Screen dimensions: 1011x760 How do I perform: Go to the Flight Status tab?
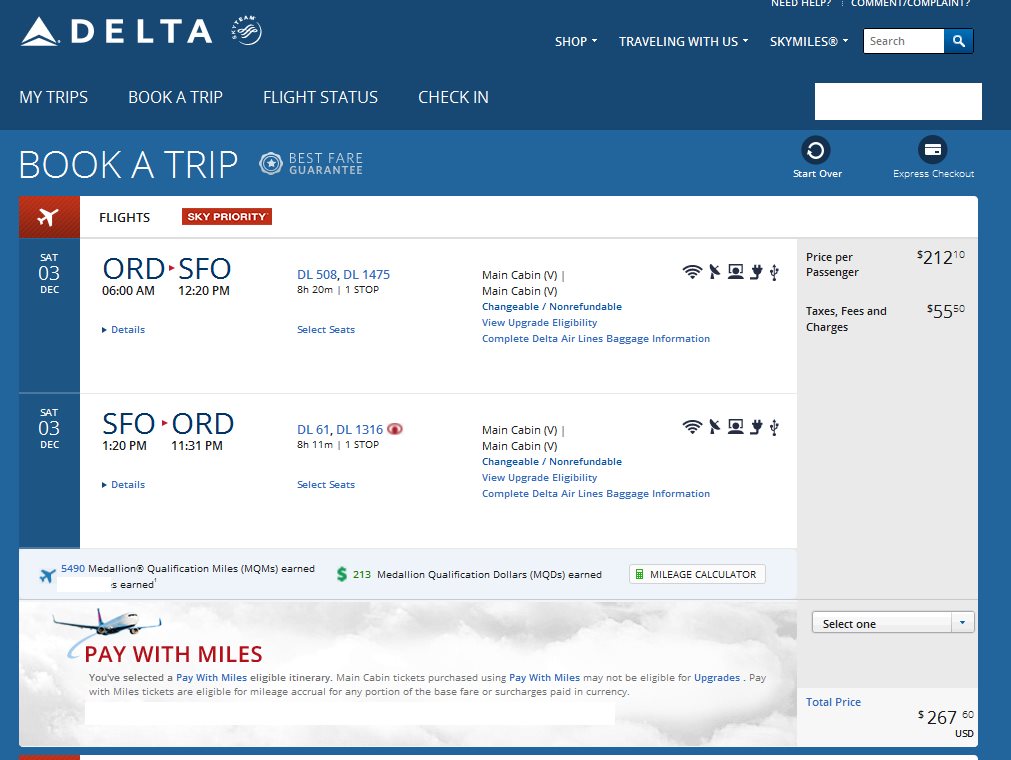(x=320, y=97)
